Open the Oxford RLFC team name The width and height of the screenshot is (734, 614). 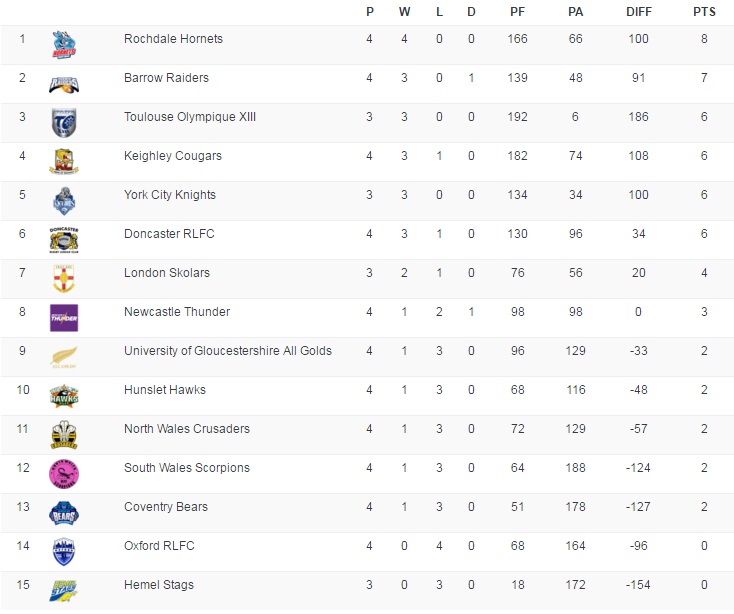[159, 546]
